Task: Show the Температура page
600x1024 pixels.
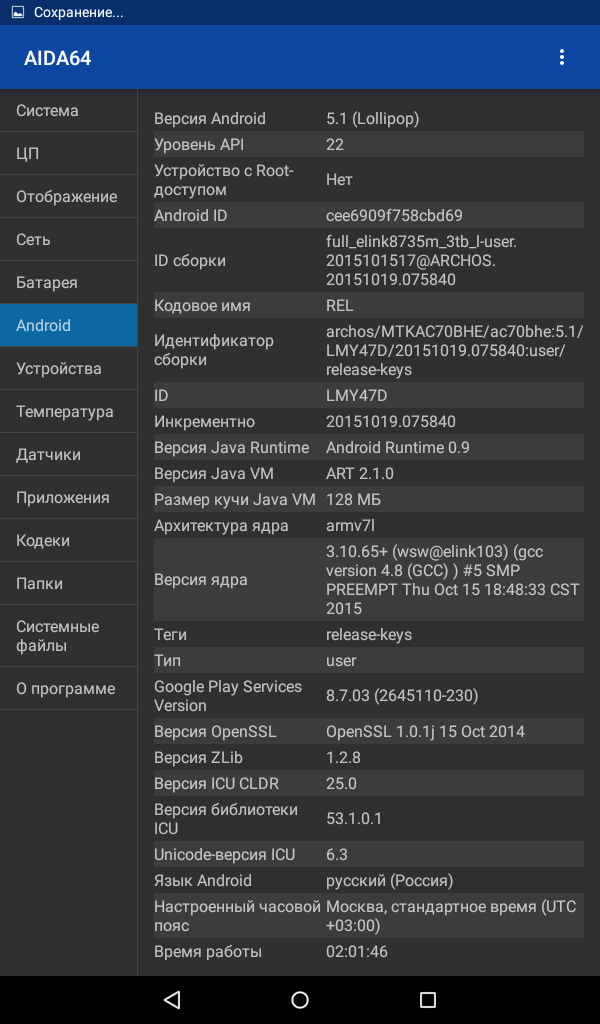Action: [x=69, y=411]
